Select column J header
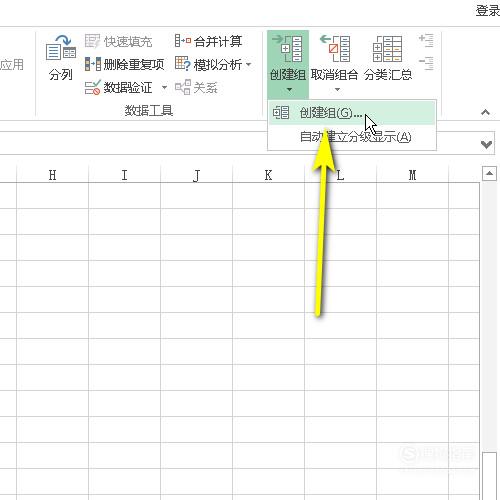Viewport: 500px width, 500px height. pos(197,175)
